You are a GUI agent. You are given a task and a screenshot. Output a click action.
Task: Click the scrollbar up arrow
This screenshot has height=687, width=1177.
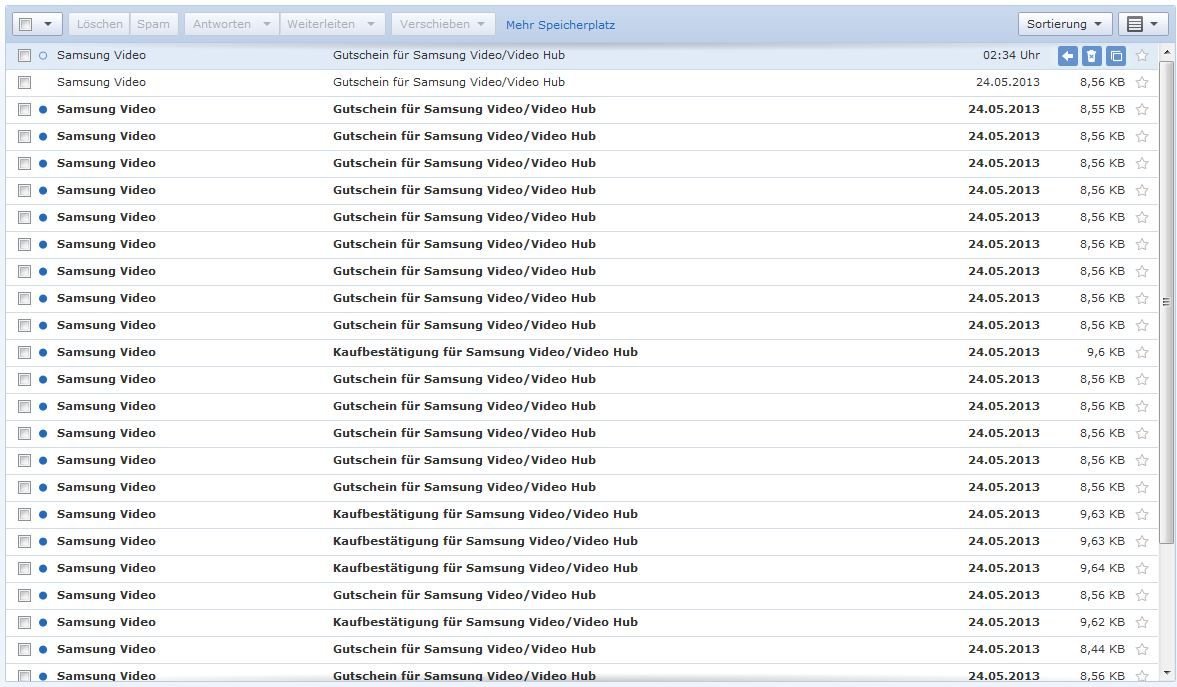[1166, 53]
